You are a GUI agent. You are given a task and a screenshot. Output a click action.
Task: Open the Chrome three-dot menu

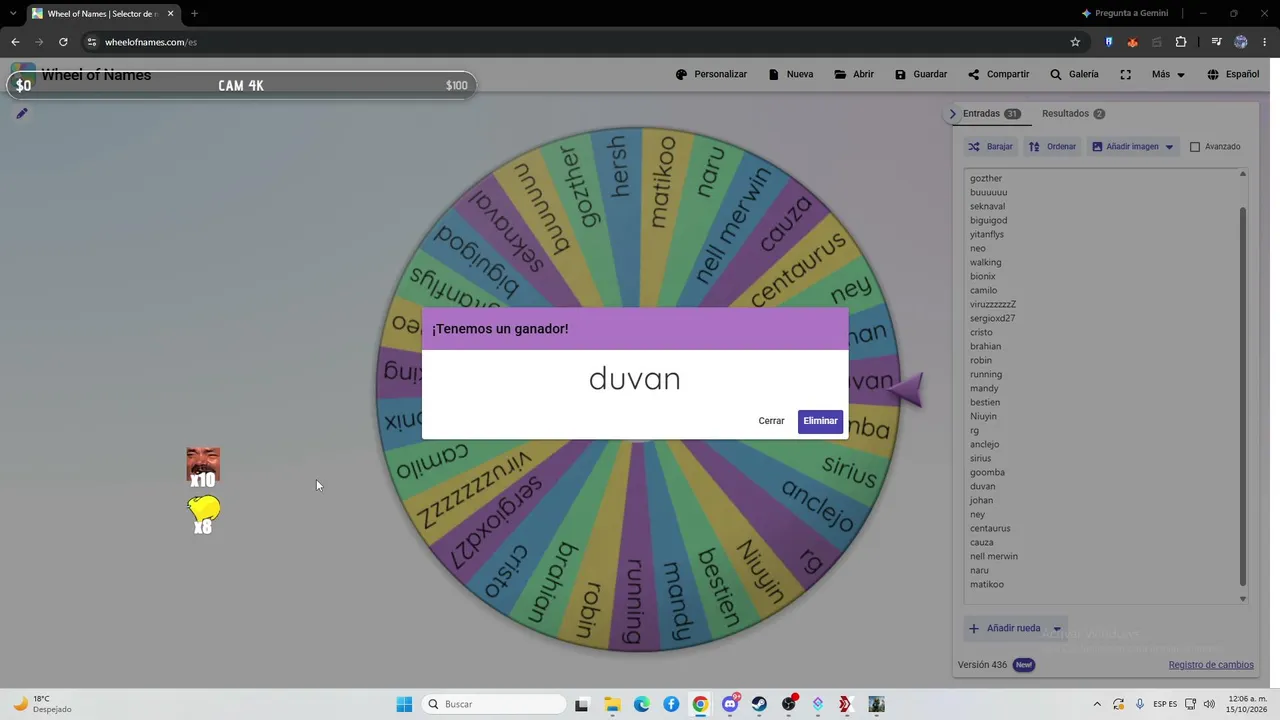click(1265, 42)
